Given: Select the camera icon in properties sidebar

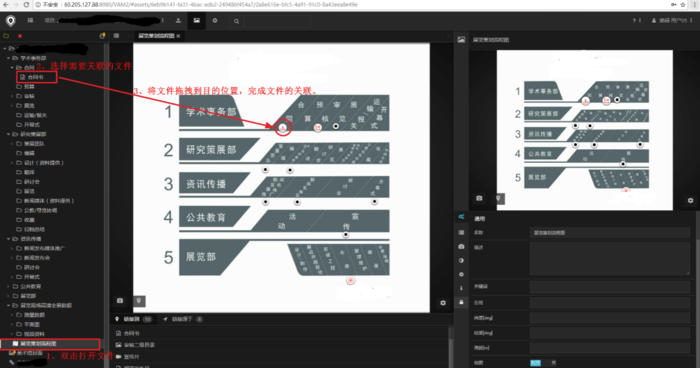Looking at the screenshot, I should [x=461, y=247].
